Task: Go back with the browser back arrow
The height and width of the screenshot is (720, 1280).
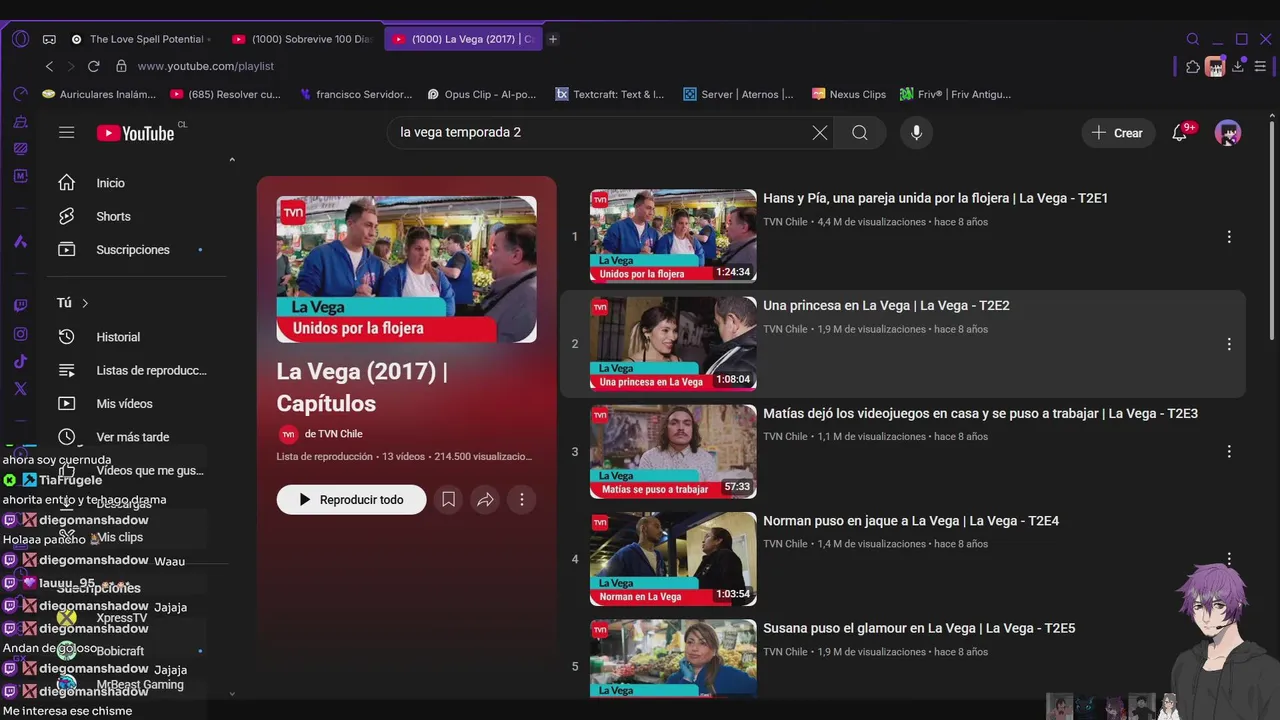Action: (49, 66)
